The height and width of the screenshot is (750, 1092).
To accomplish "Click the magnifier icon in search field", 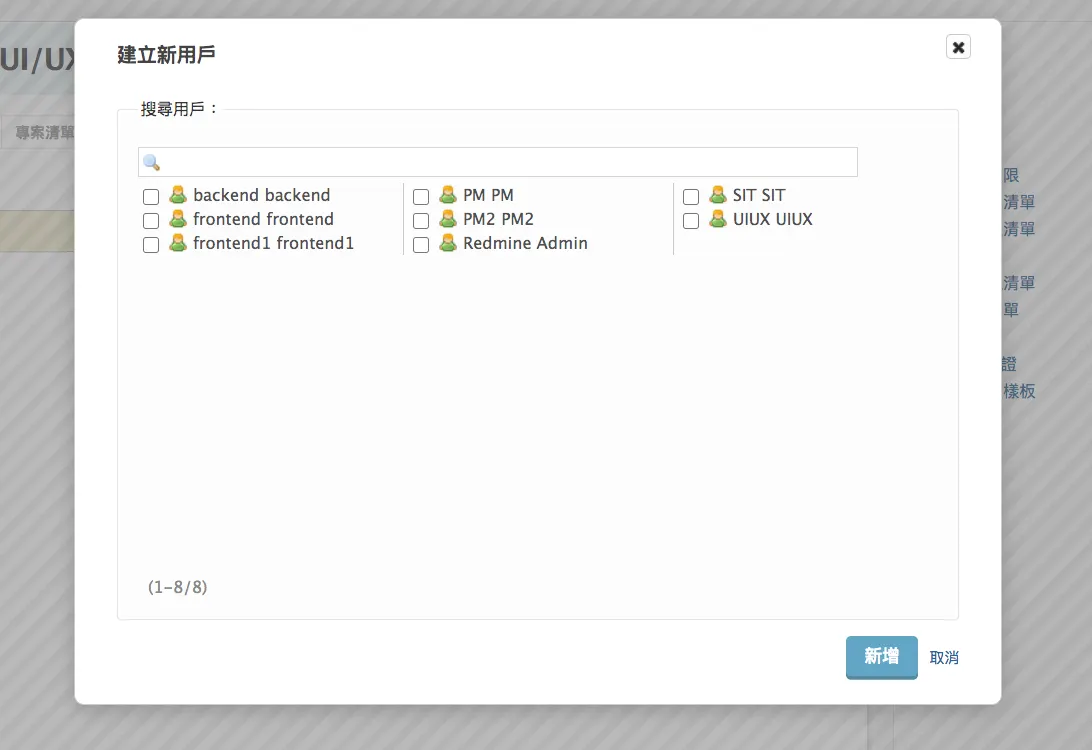I will 151,163.
